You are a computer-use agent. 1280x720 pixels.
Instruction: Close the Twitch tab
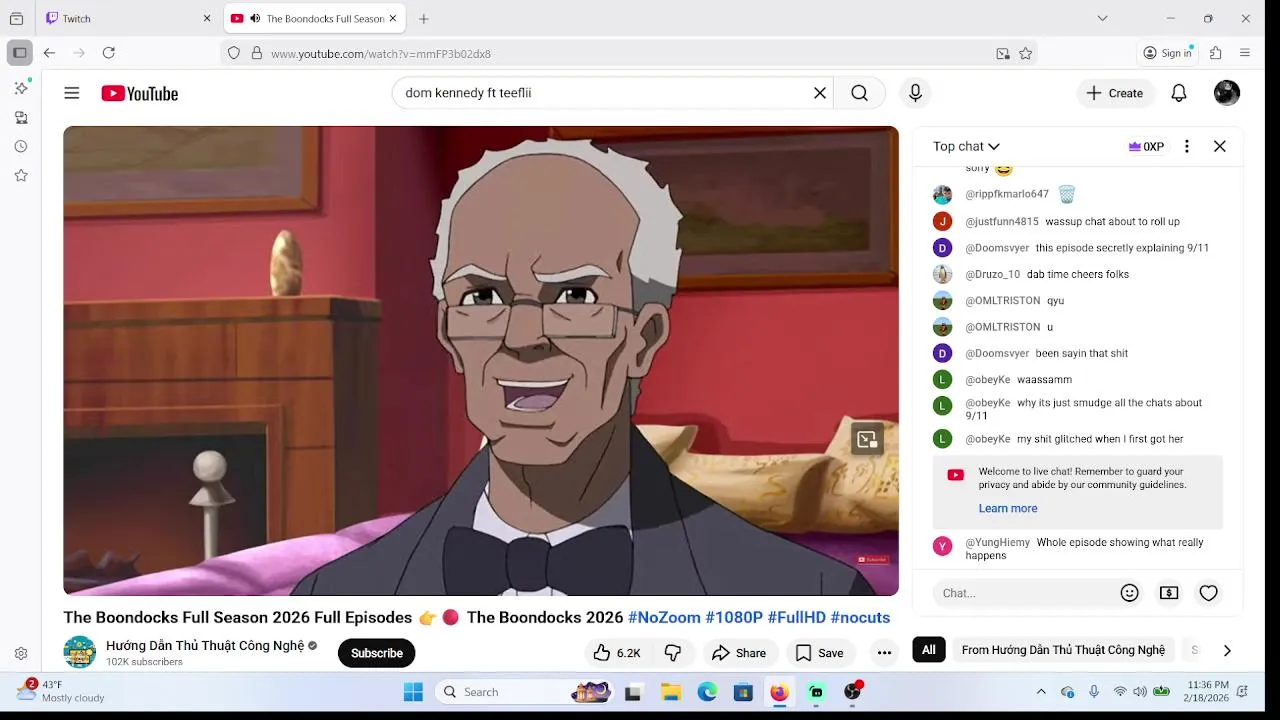pos(207,18)
